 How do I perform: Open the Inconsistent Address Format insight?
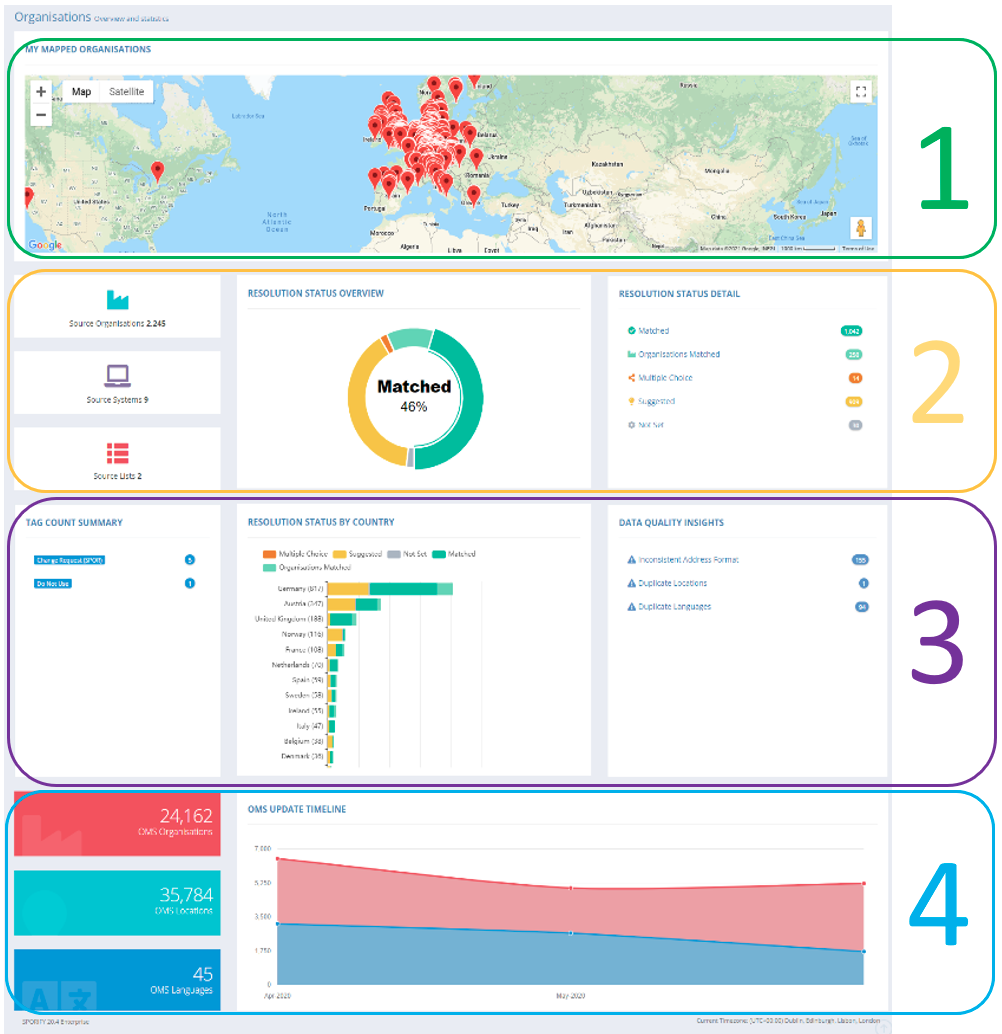[x=688, y=560]
